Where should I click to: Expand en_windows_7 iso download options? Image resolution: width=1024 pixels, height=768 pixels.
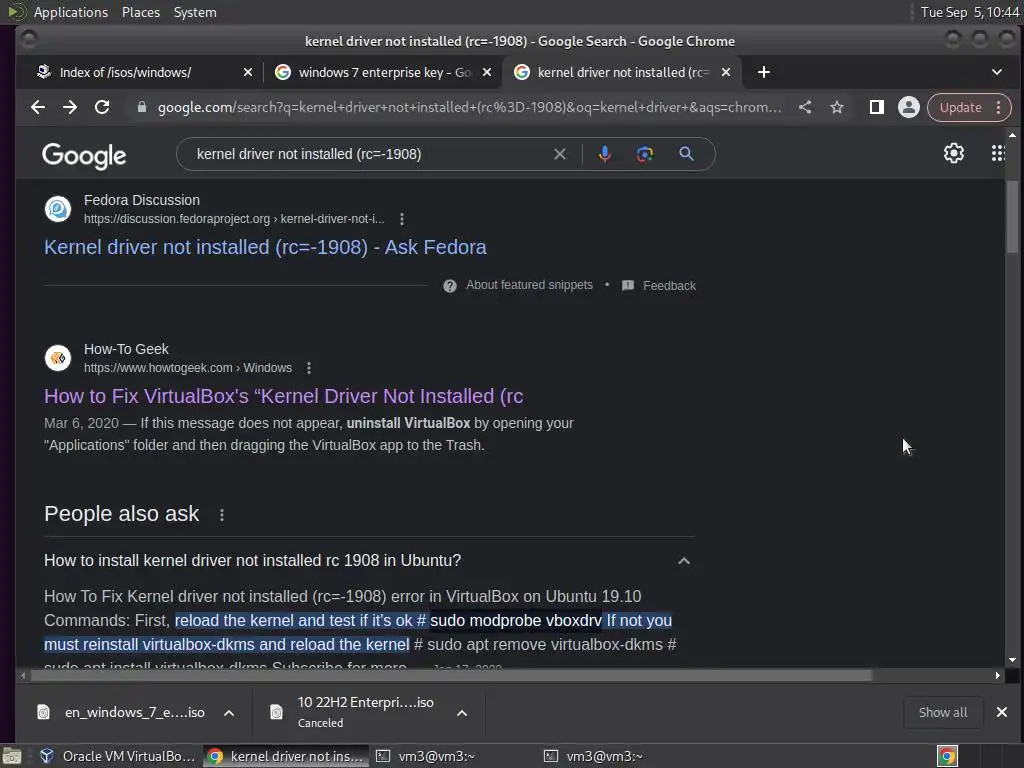point(229,713)
